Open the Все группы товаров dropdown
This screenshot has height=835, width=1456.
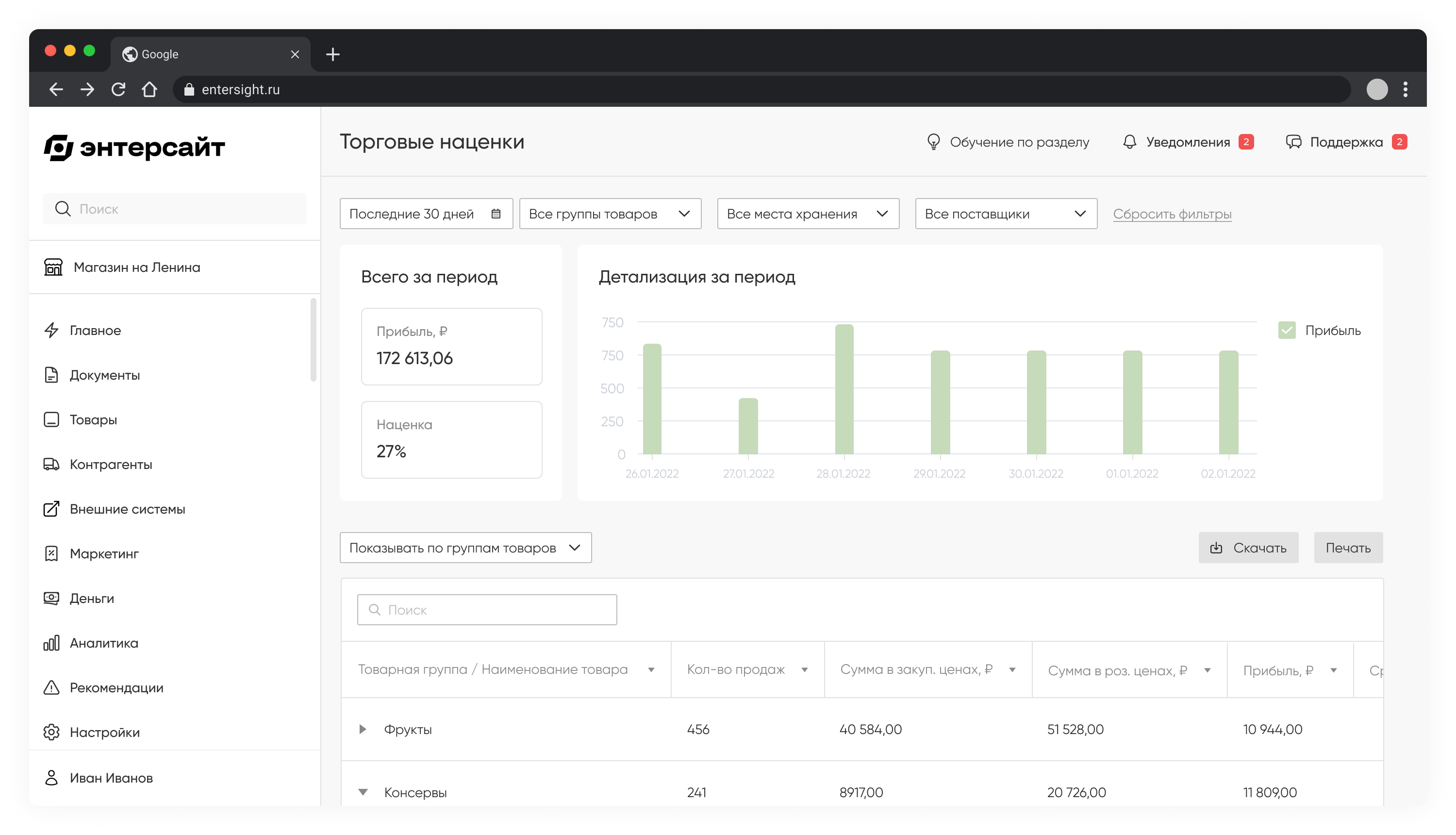[610, 214]
